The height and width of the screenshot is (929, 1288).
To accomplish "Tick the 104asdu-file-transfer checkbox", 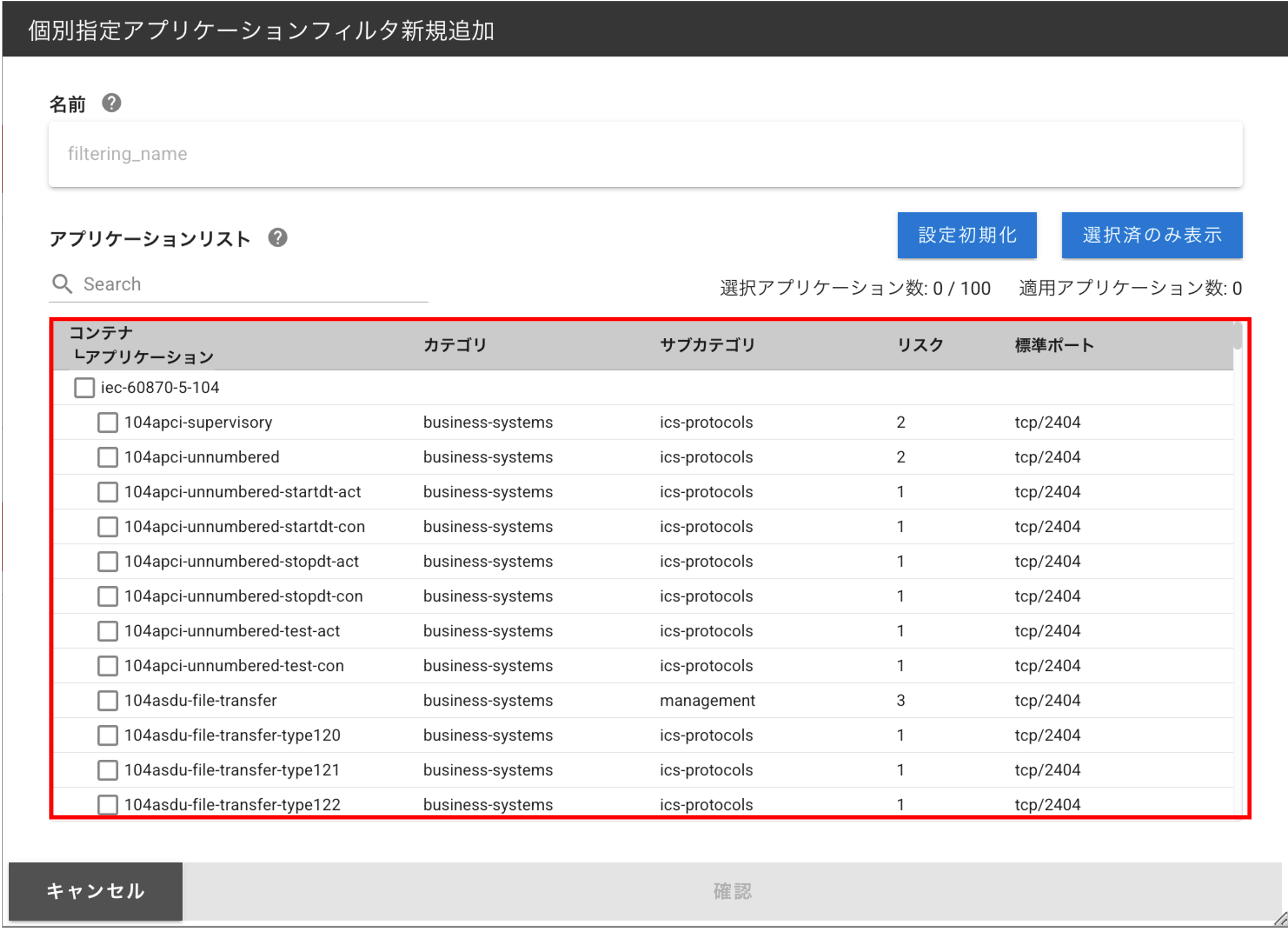I will 107,701.
